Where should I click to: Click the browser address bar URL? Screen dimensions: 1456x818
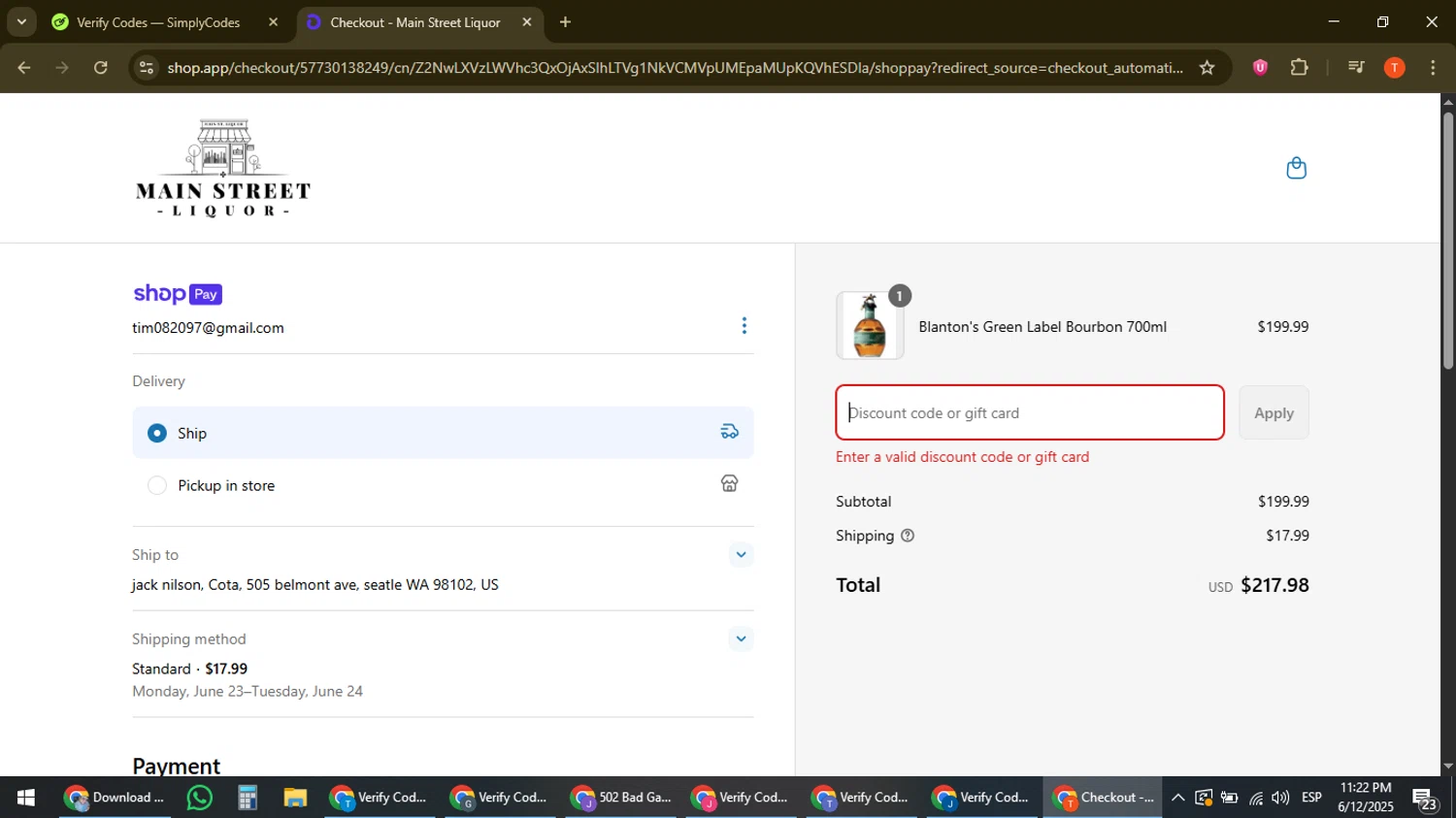(x=675, y=68)
